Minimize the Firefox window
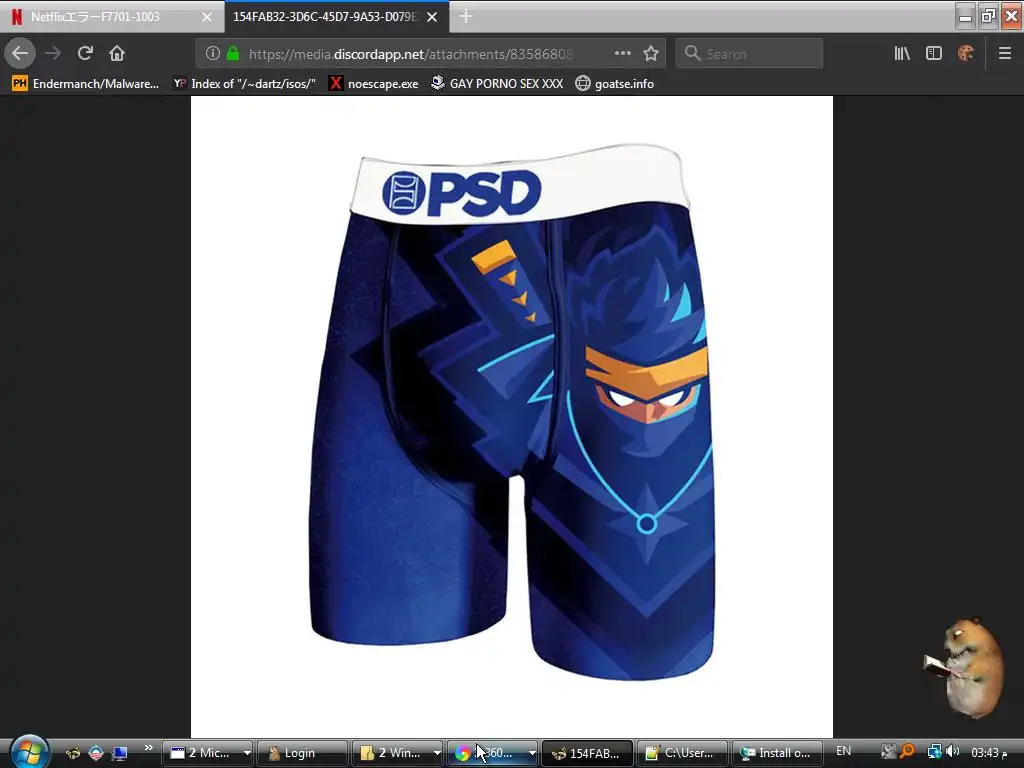1024x768 pixels. tap(965, 16)
